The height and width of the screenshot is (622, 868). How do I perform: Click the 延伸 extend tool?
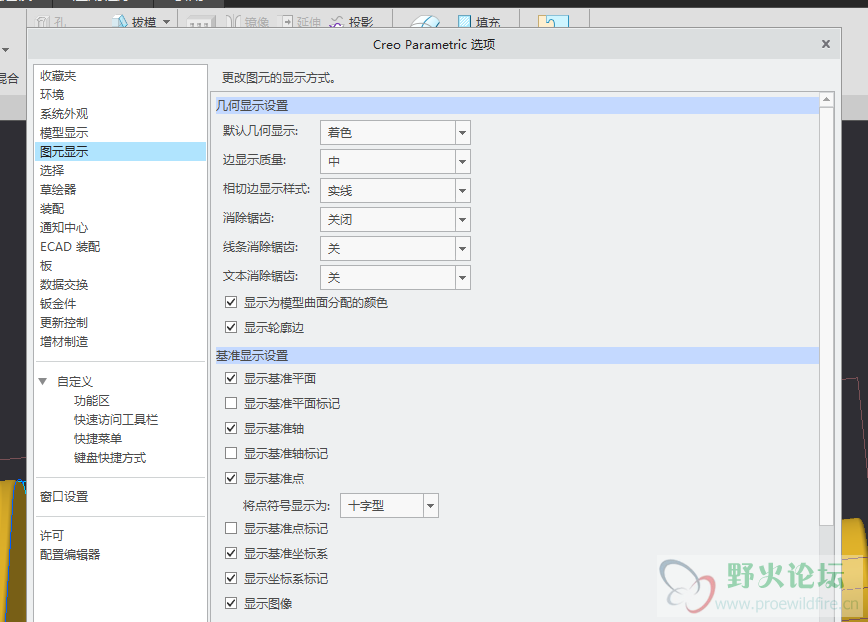point(302,22)
